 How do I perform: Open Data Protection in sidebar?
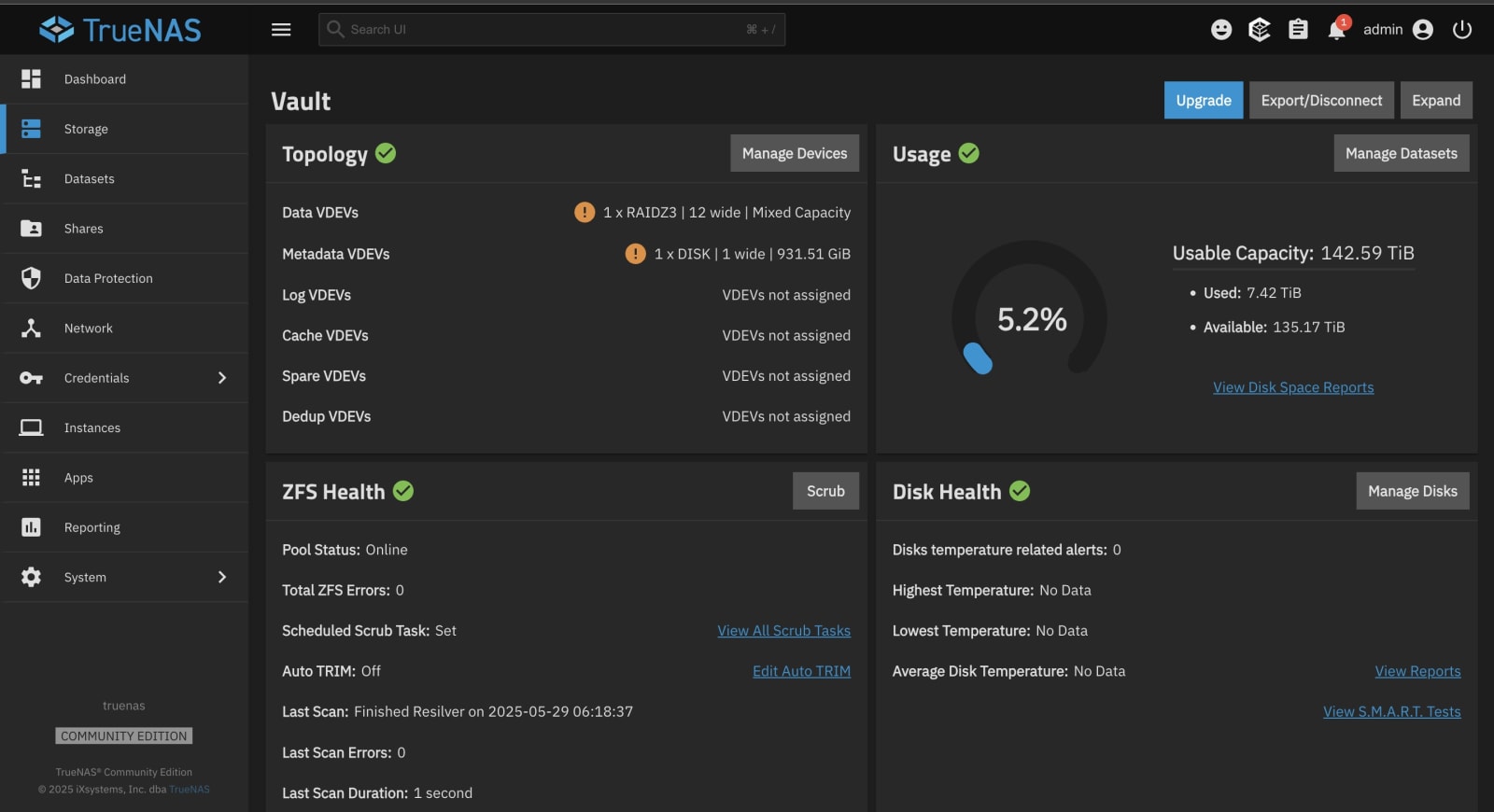(125, 278)
